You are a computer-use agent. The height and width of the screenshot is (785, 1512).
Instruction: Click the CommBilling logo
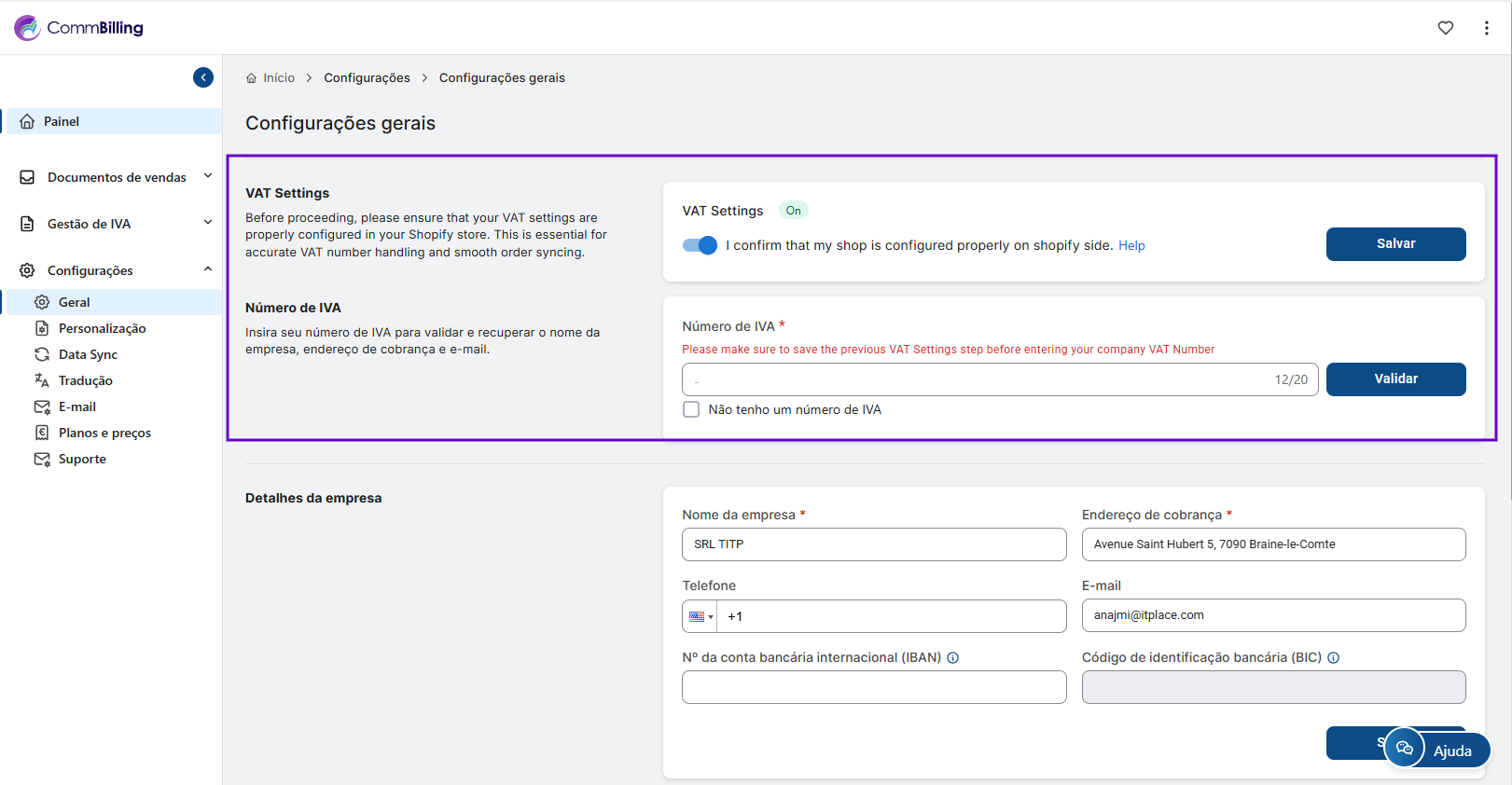click(x=79, y=28)
